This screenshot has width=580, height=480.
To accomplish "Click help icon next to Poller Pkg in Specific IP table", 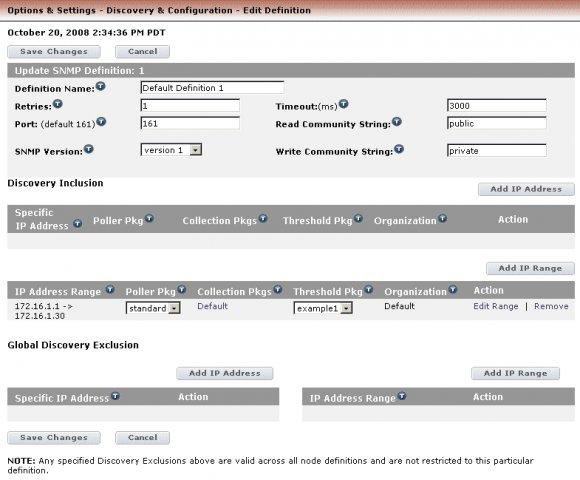I will [149, 218].
